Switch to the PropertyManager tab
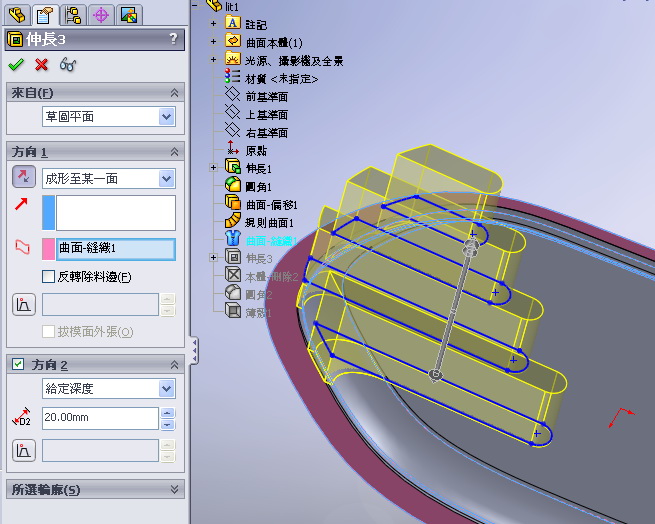This screenshot has height=524, width=655. click(x=45, y=15)
